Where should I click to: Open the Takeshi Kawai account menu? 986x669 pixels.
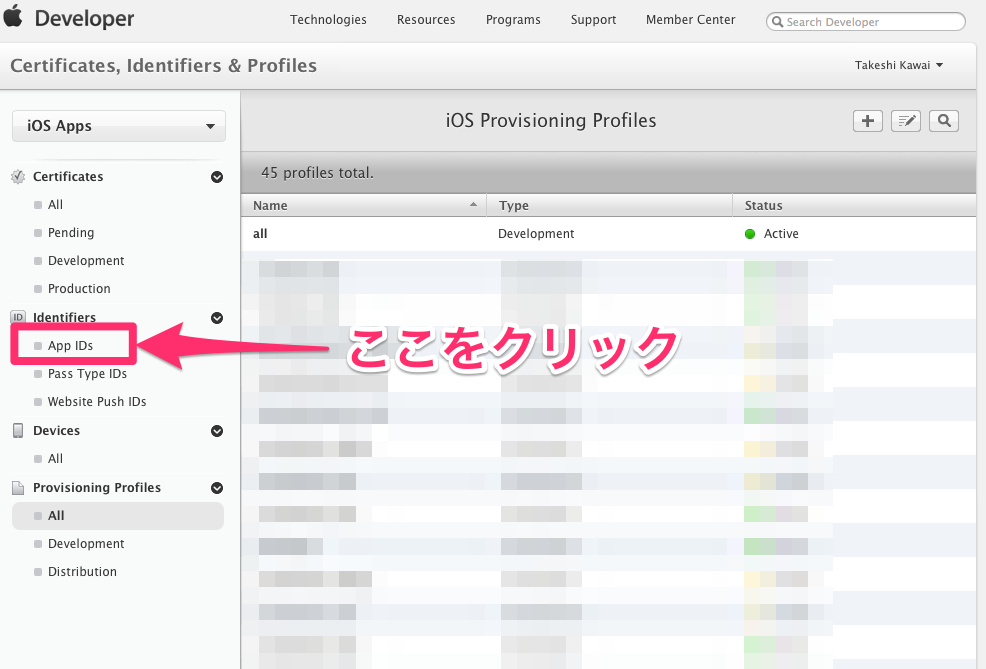tap(898, 66)
